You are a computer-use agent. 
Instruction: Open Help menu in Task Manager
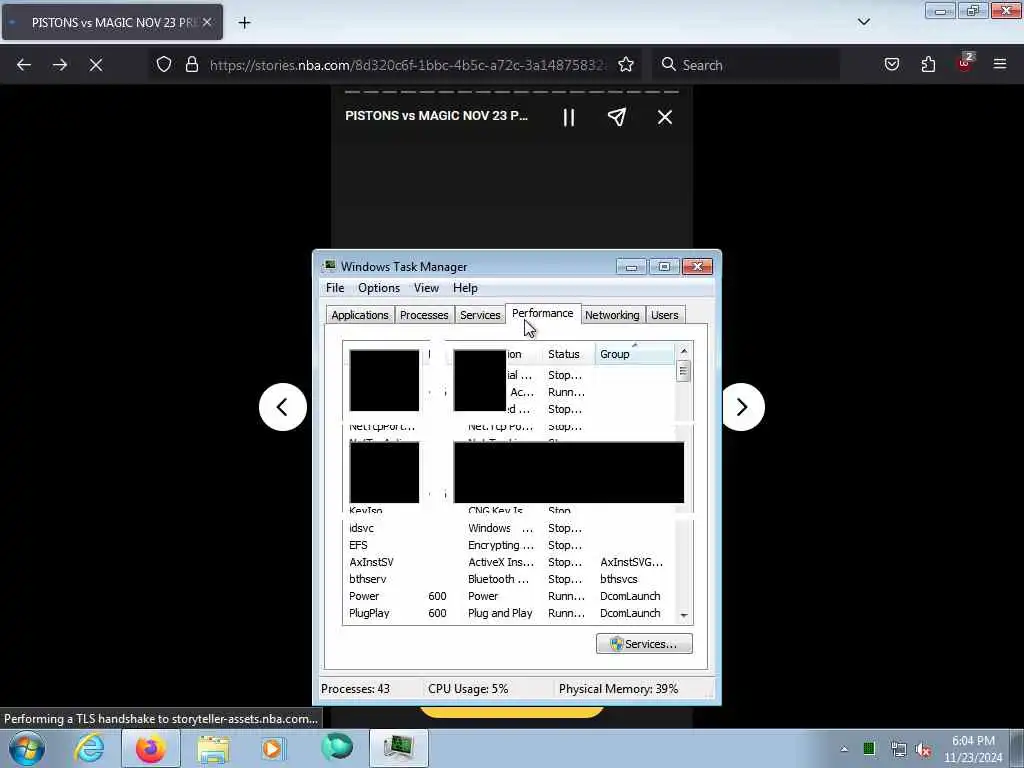click(465, 288)
